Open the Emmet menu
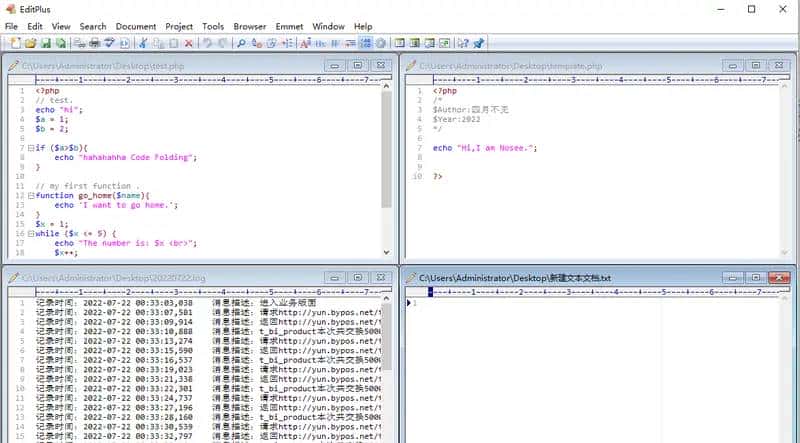 pyautogui.click(x=289, y=27)
